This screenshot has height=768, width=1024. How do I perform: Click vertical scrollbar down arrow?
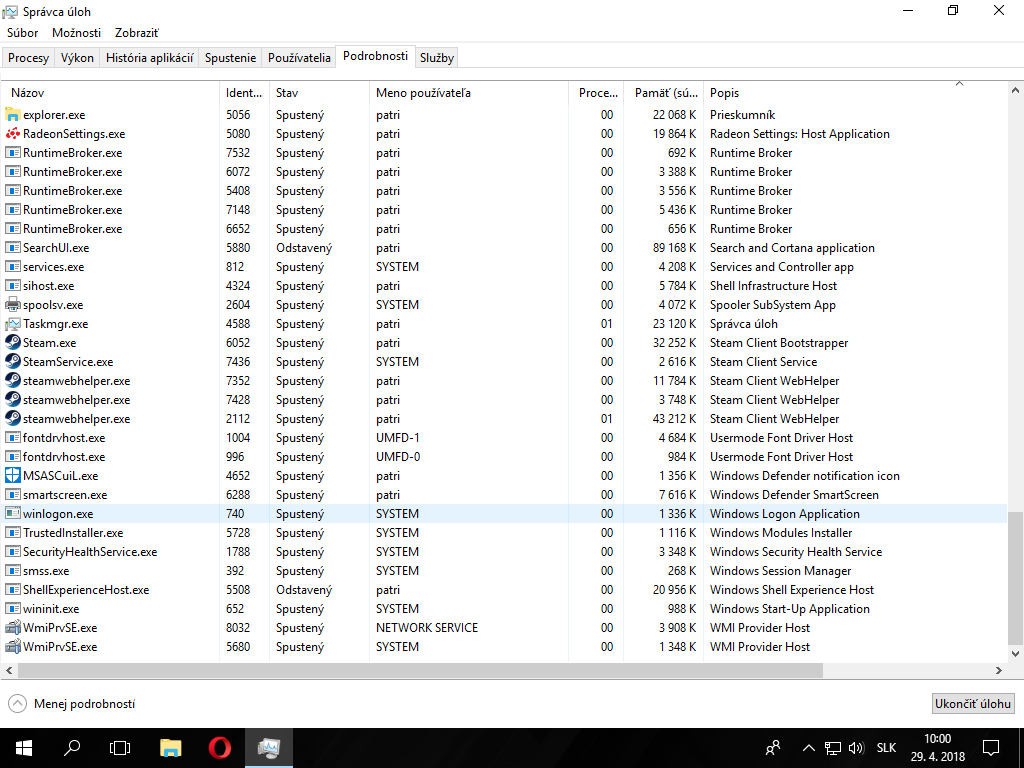pos(1015,653)
